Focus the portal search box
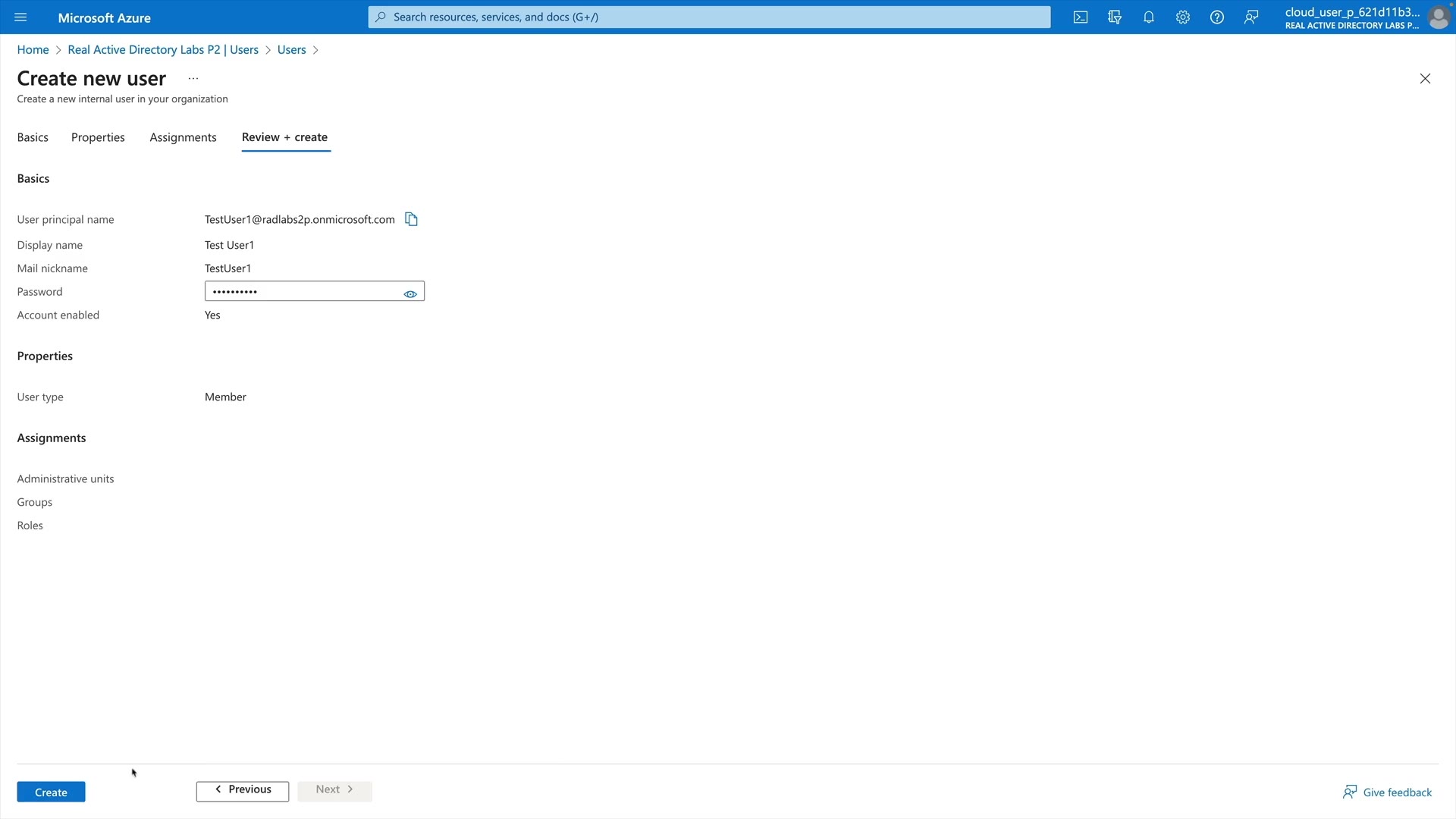 pos(709,17)
